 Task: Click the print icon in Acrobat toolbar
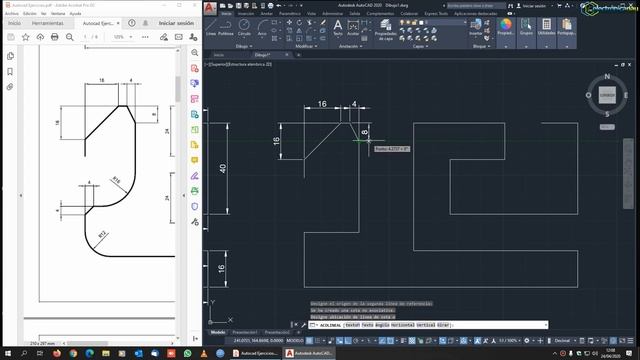coord(55,37)
